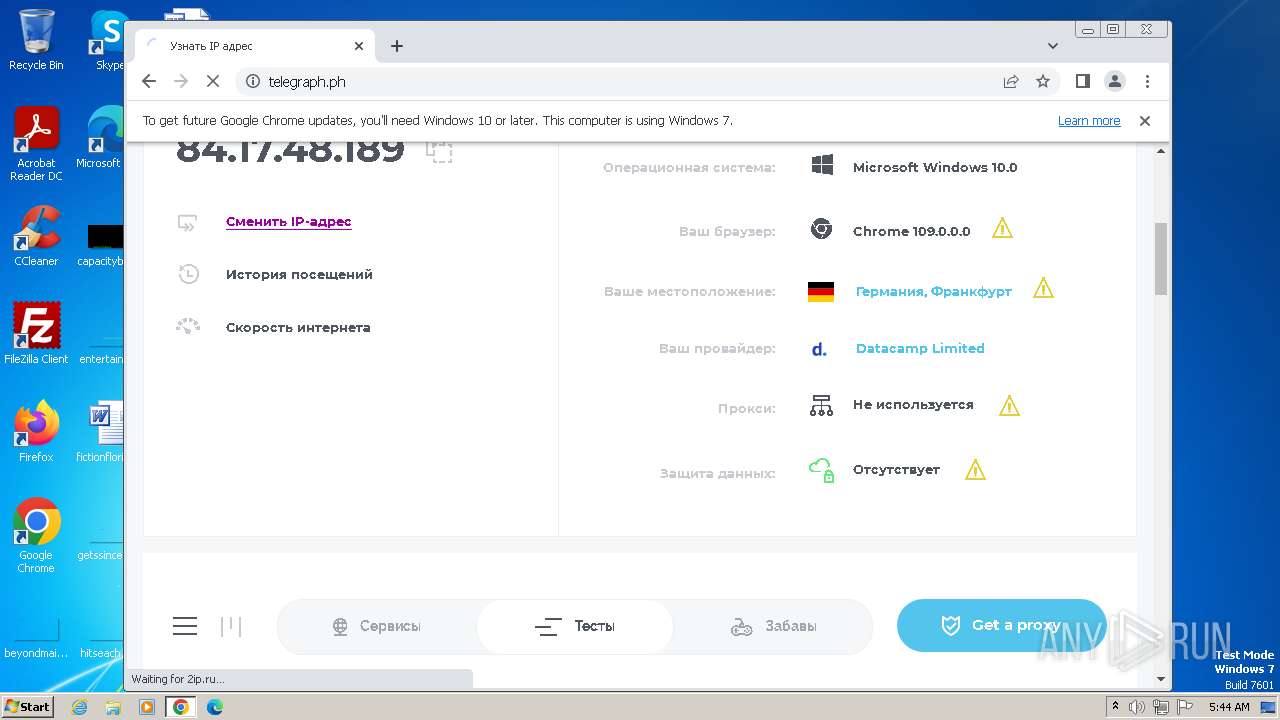
Task: Click the copy IP address icon
Action: tap(439, 151)
